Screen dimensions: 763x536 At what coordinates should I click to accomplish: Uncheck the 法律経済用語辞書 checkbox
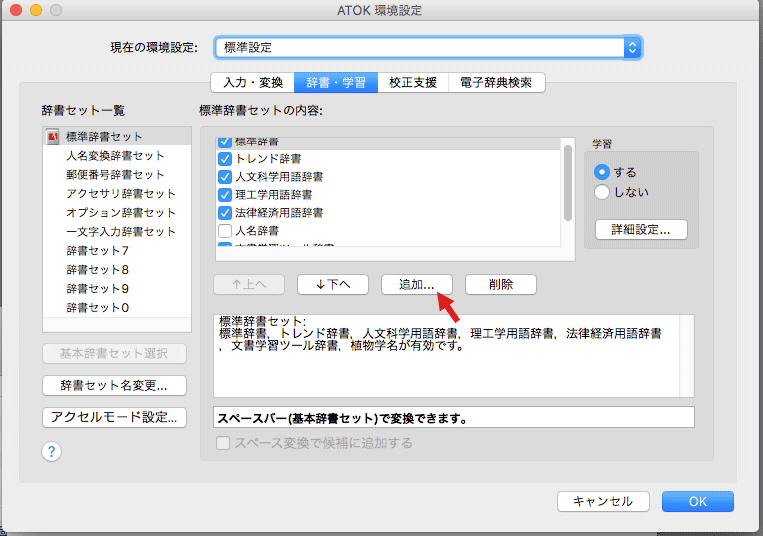225,213
